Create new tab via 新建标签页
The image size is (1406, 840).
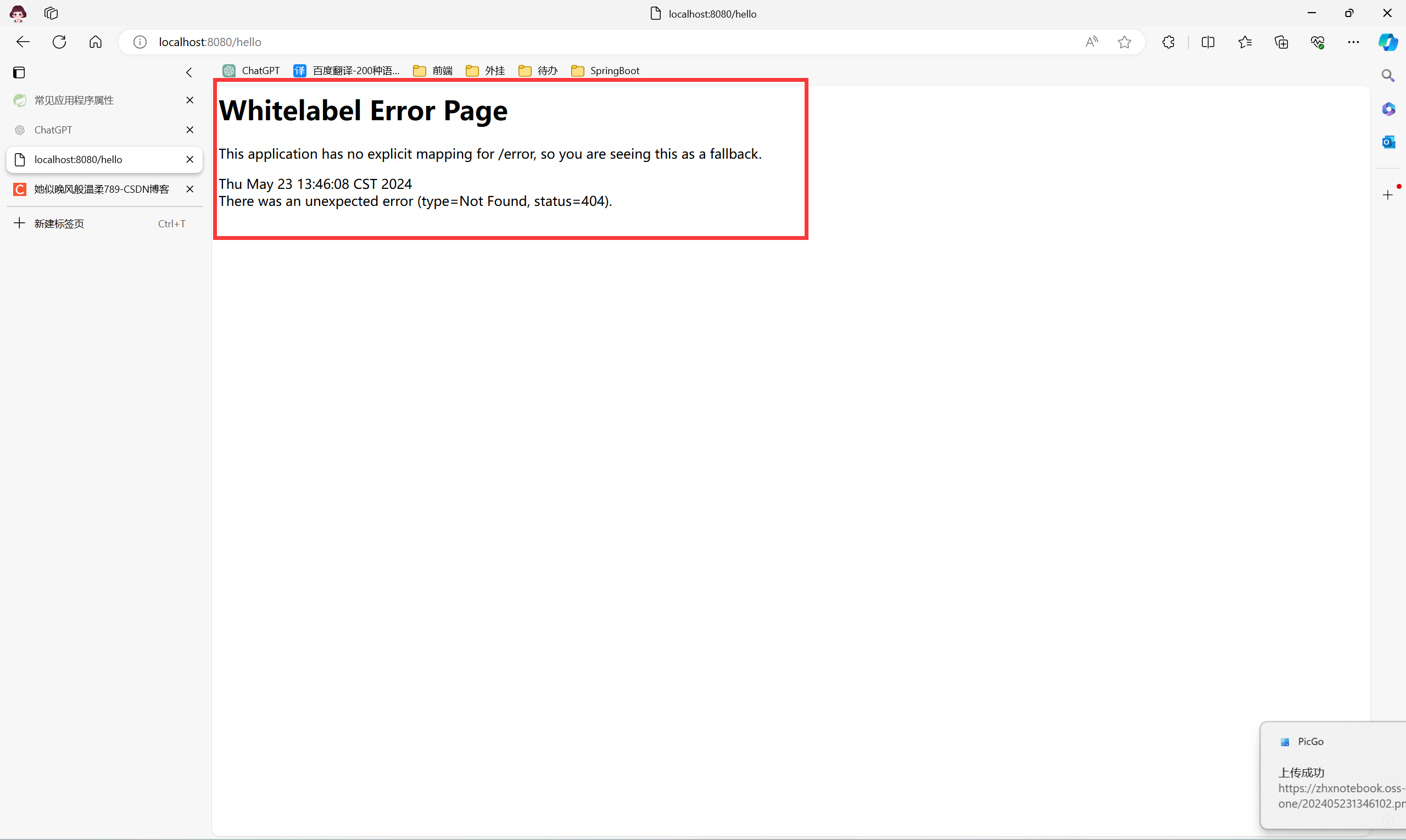(59, 223)
